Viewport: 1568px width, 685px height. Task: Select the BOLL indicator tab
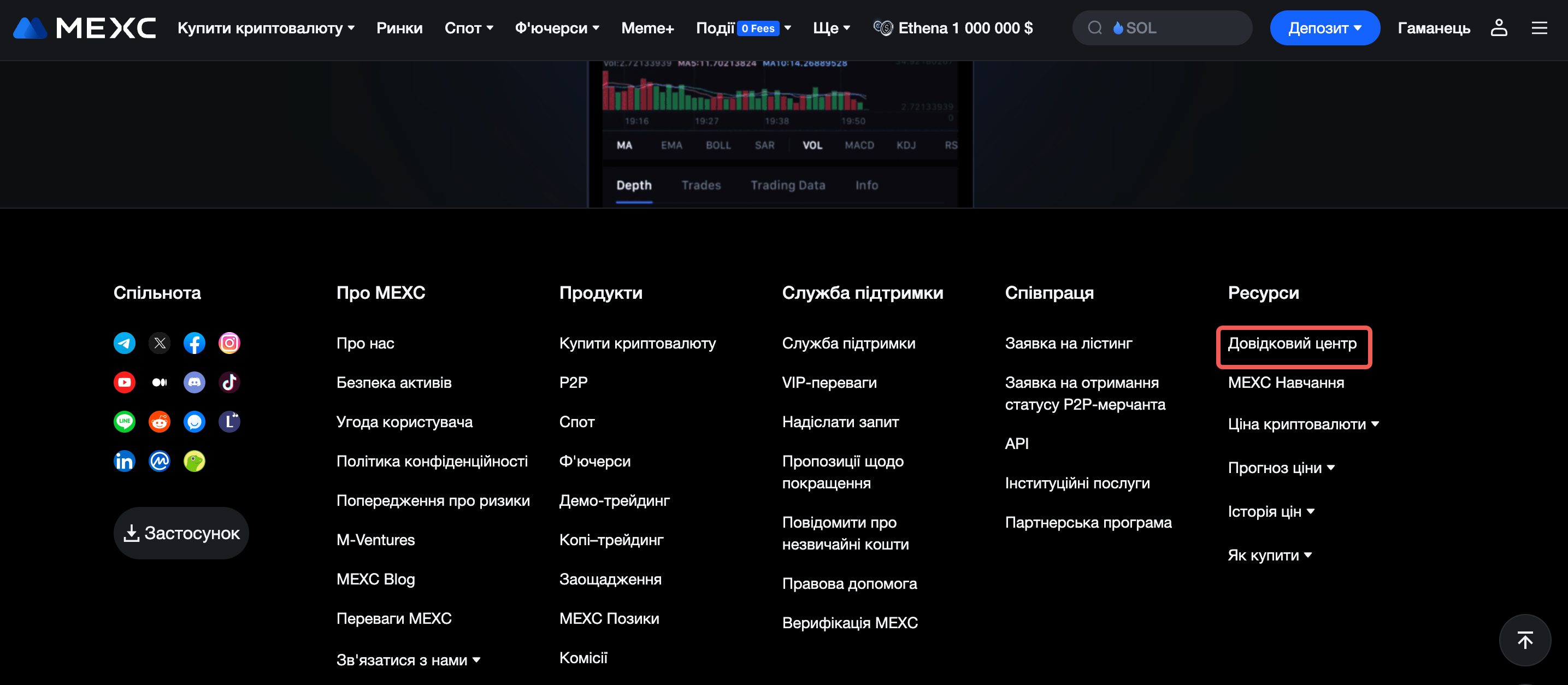pos(718,145)
